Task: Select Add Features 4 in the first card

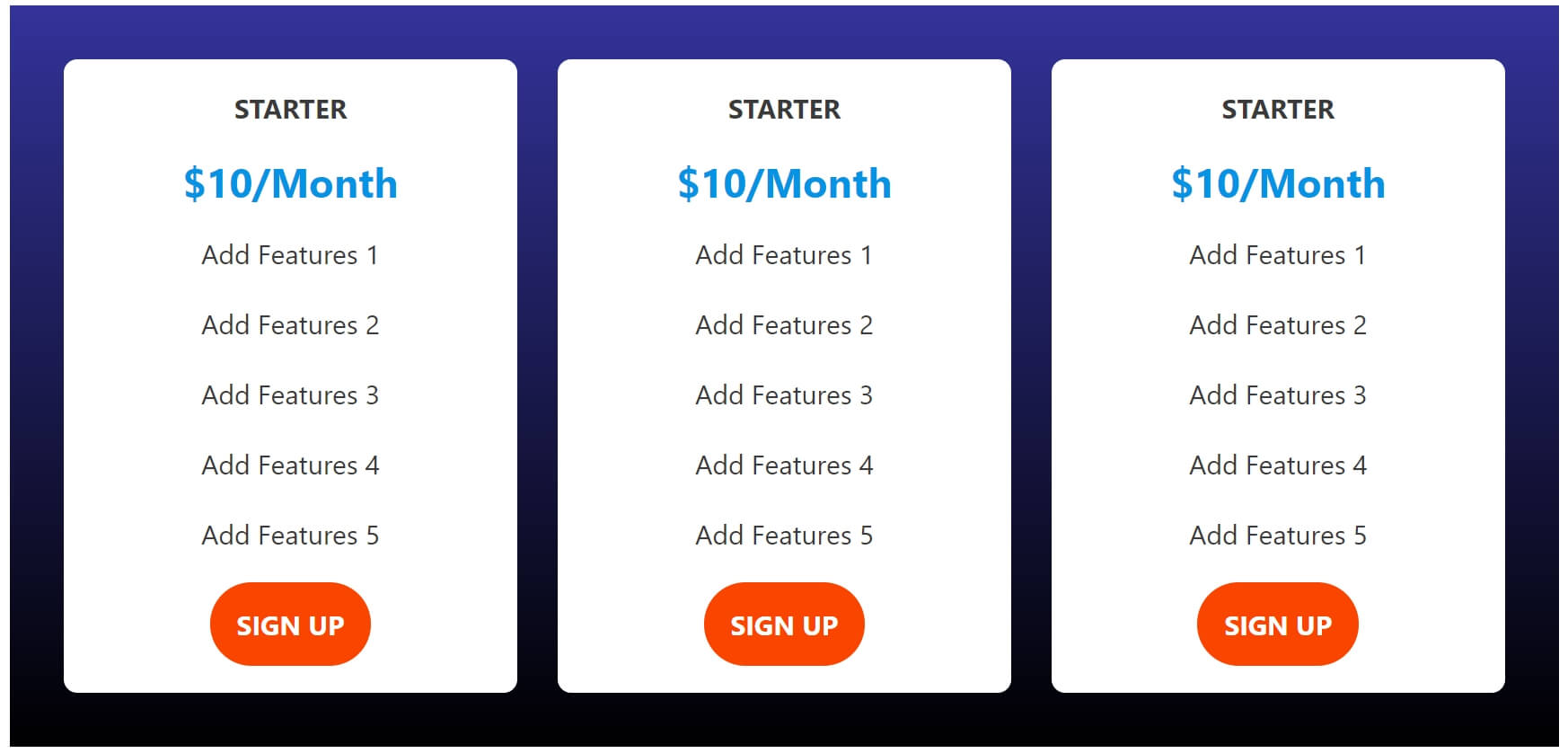Action: (290, 465)
